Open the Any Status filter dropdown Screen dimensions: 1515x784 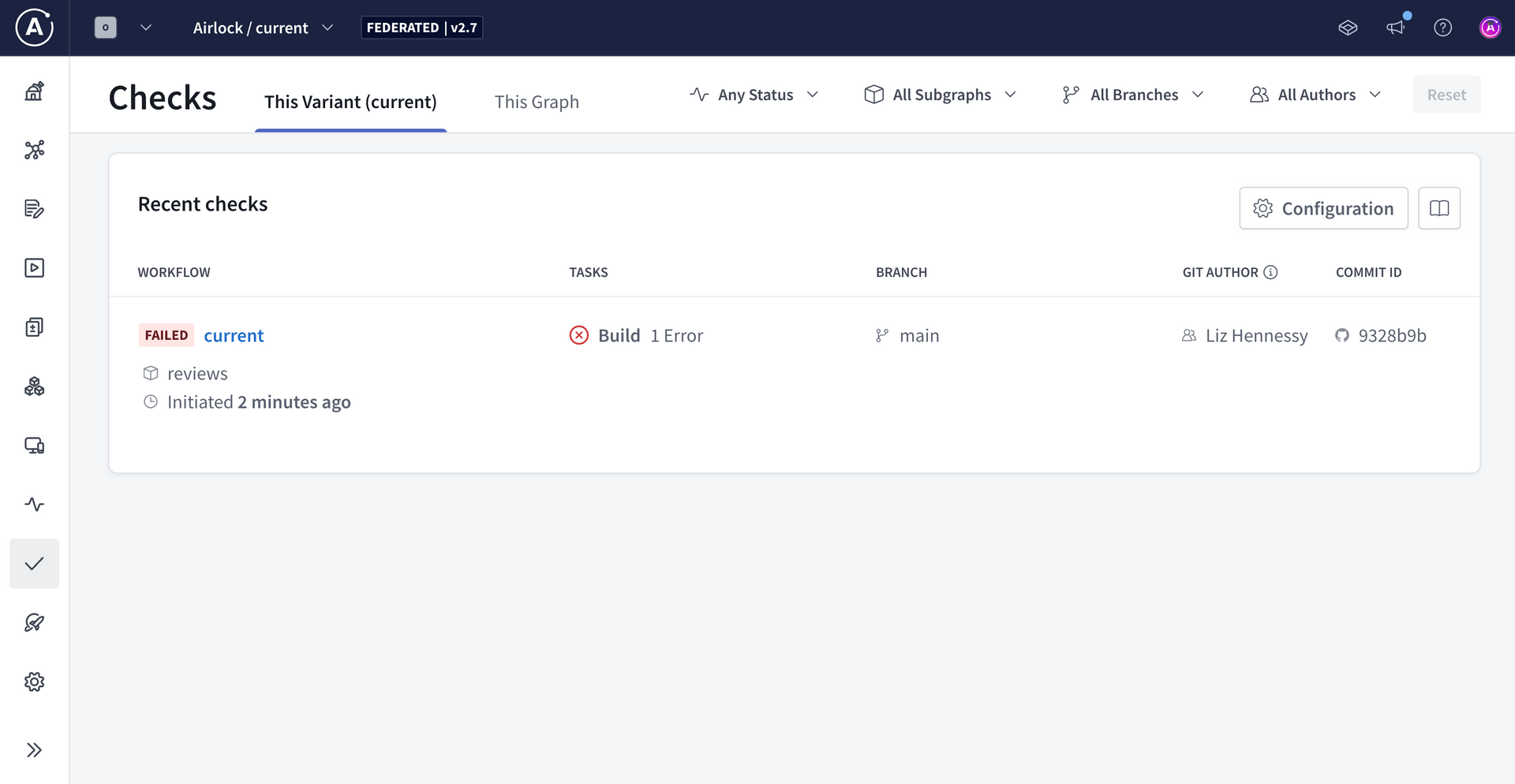pyautogui.click(x=754, y=95)
